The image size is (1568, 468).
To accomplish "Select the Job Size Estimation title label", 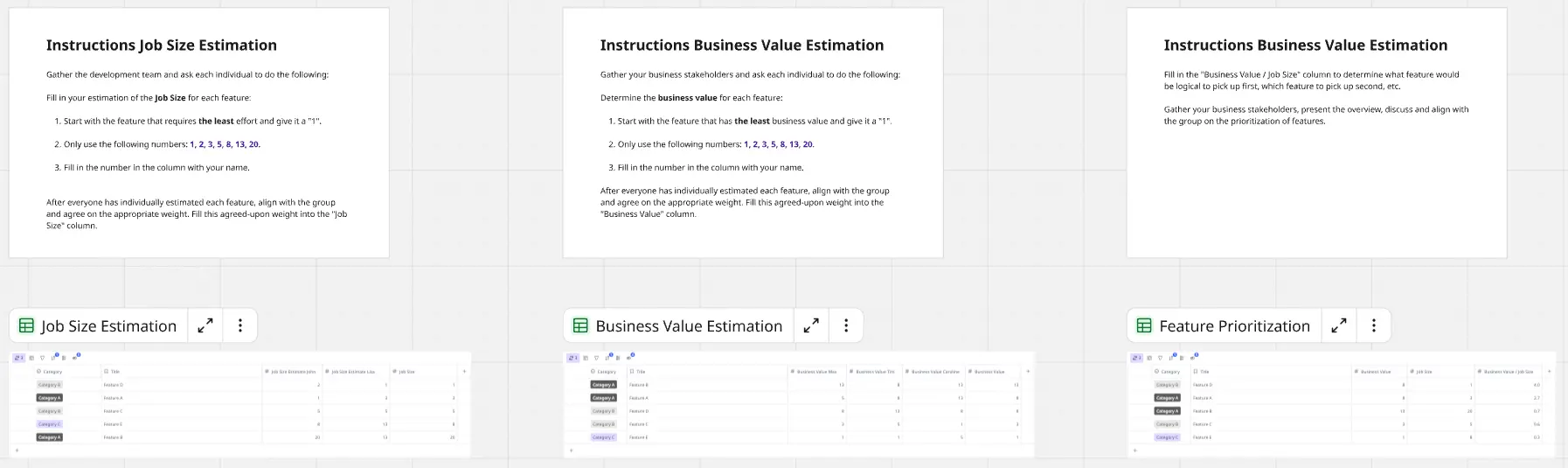I will (x=108, y=326).
